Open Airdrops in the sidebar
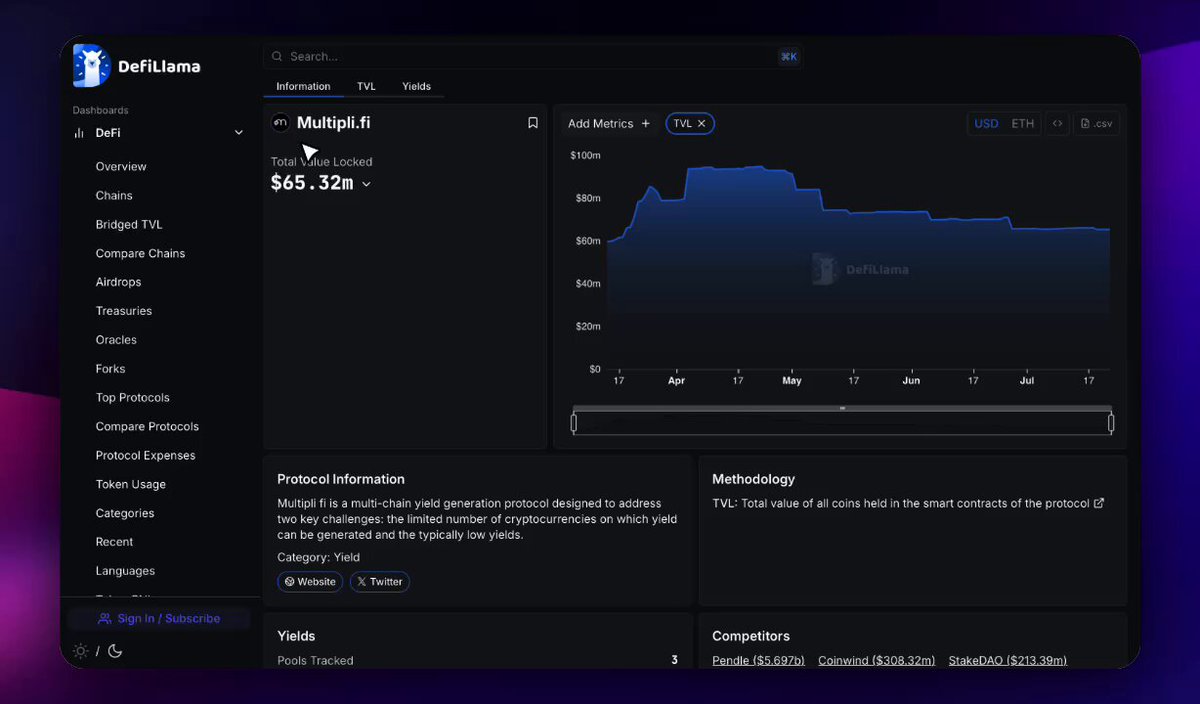Screen dimensions: 1200x704 tap(118, 282)
